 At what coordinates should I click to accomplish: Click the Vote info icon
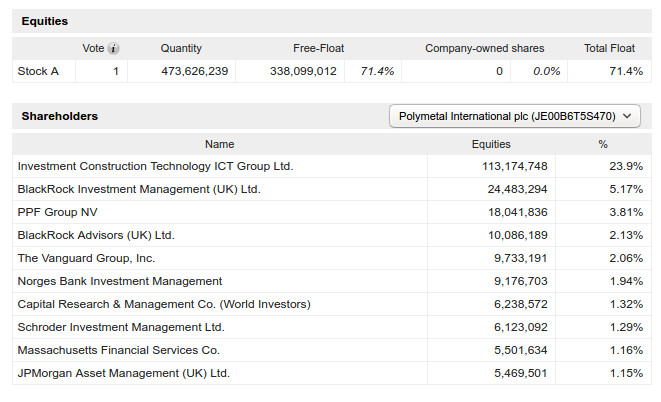(x=113, y=48)
